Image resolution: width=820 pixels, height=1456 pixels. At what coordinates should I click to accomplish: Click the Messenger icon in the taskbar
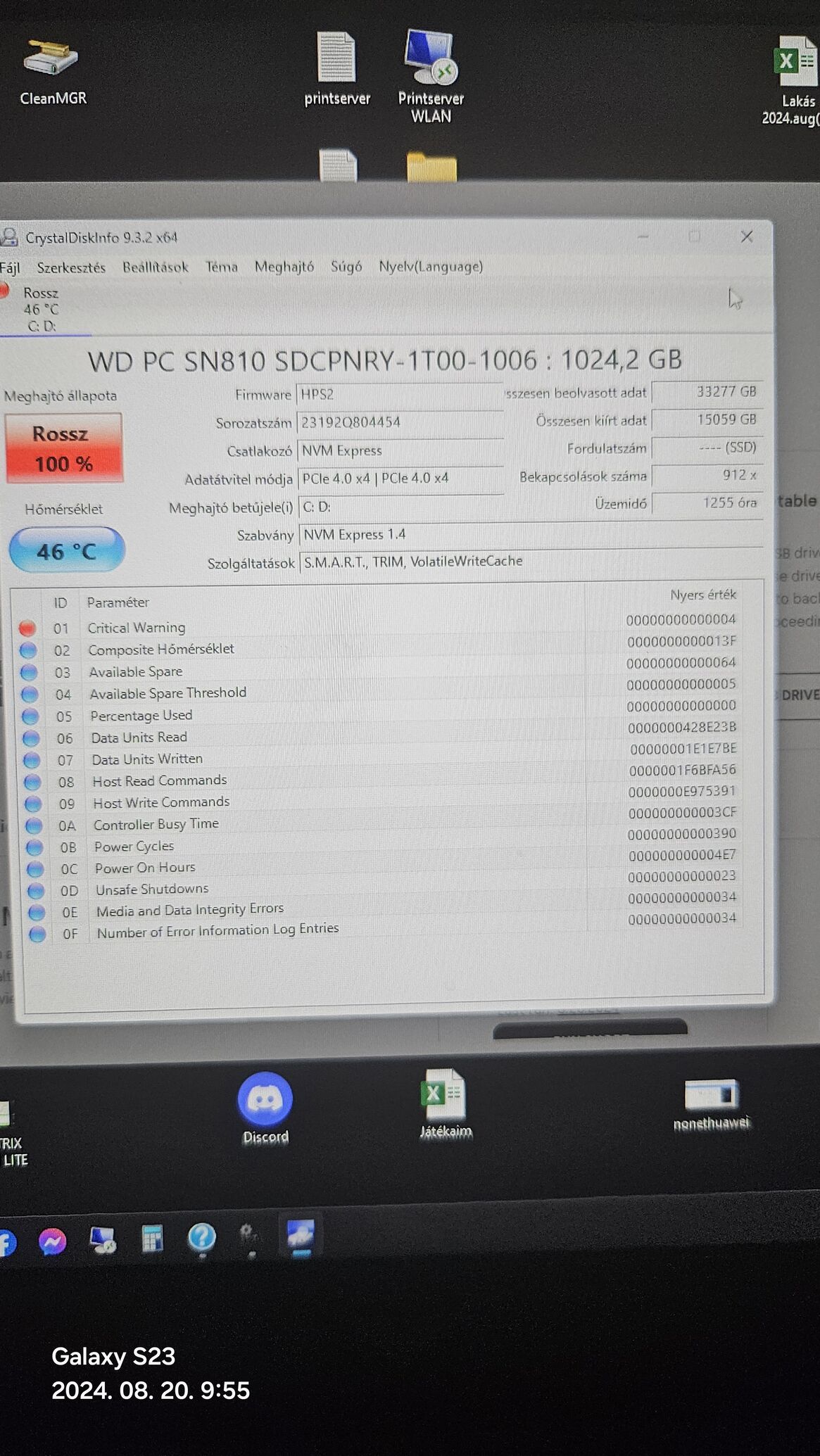point(53,1241)
